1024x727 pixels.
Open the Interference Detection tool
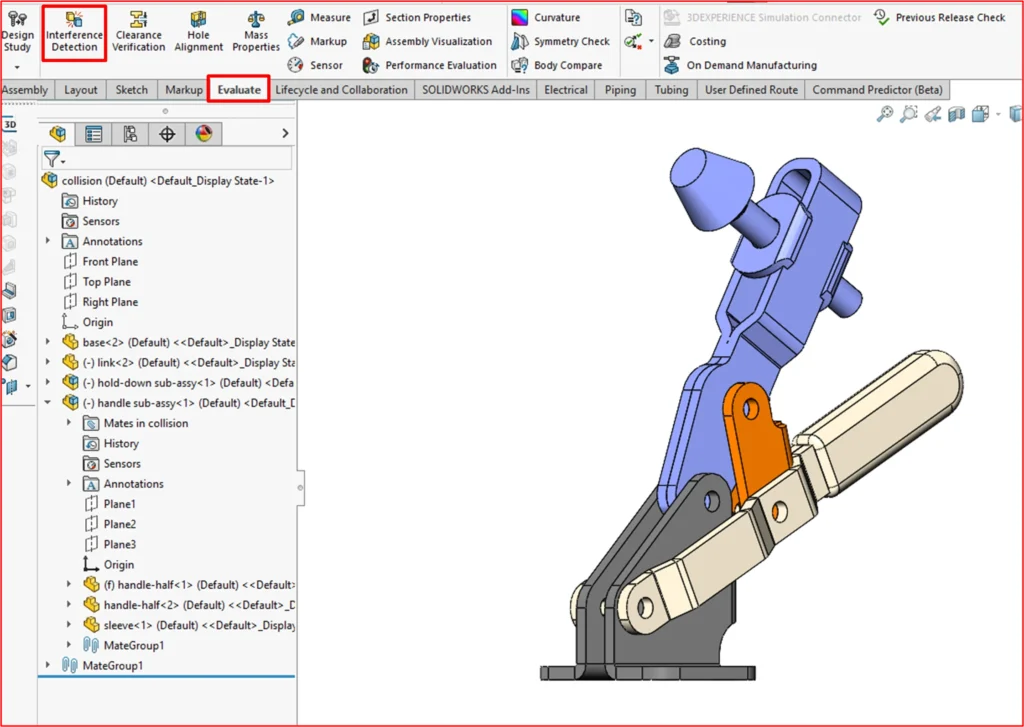tap(76, 33)
